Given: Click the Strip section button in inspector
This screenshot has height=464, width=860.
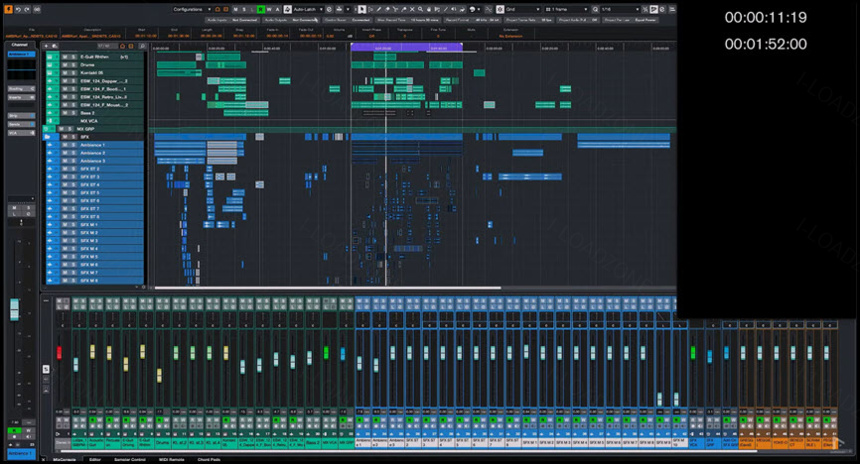Looking at the screenshot, I should click(x=21, y=116).
